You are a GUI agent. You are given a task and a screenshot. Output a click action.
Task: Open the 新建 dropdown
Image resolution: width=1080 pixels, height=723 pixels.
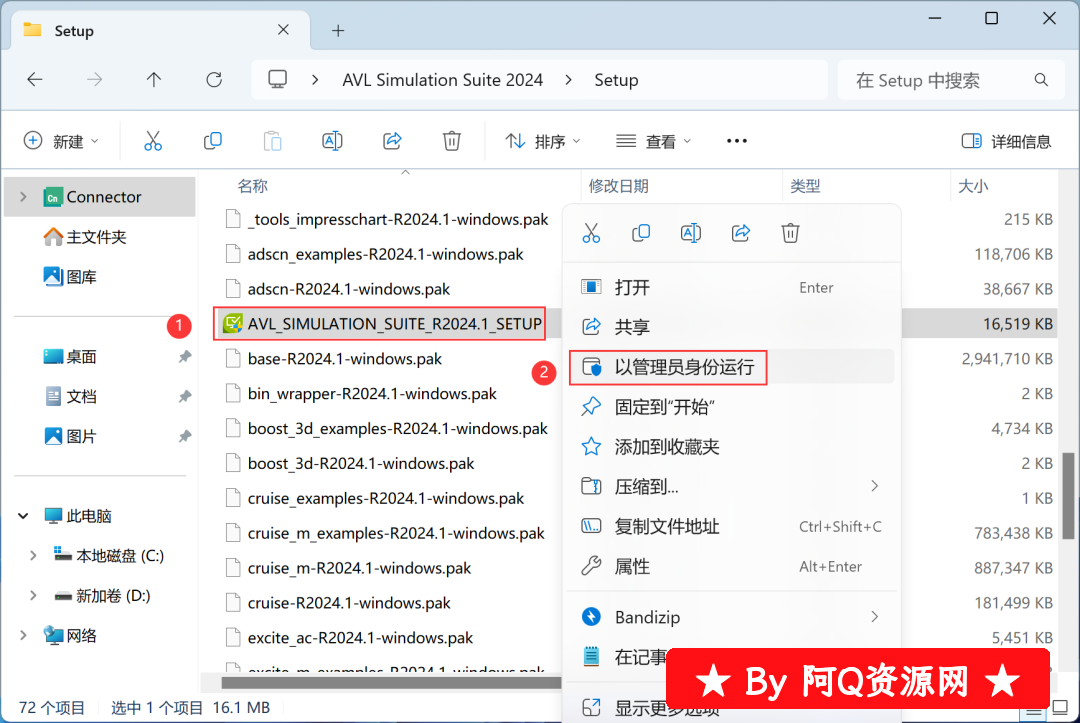coord(61,141)
